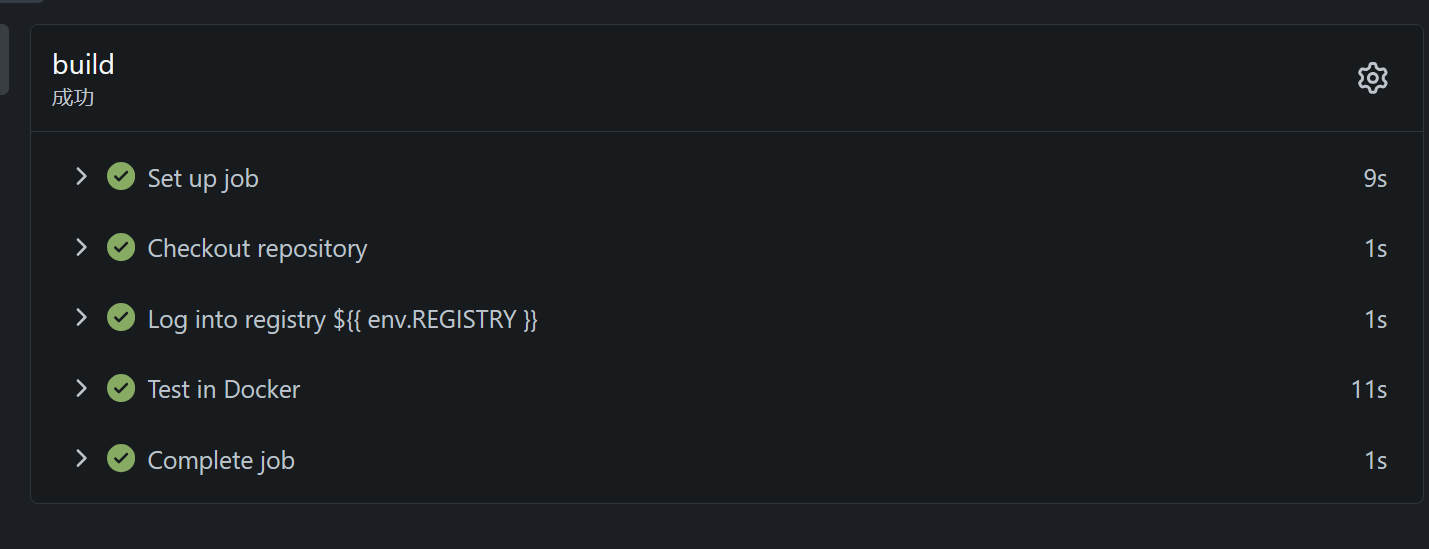Open the Set up job step label

203,178
